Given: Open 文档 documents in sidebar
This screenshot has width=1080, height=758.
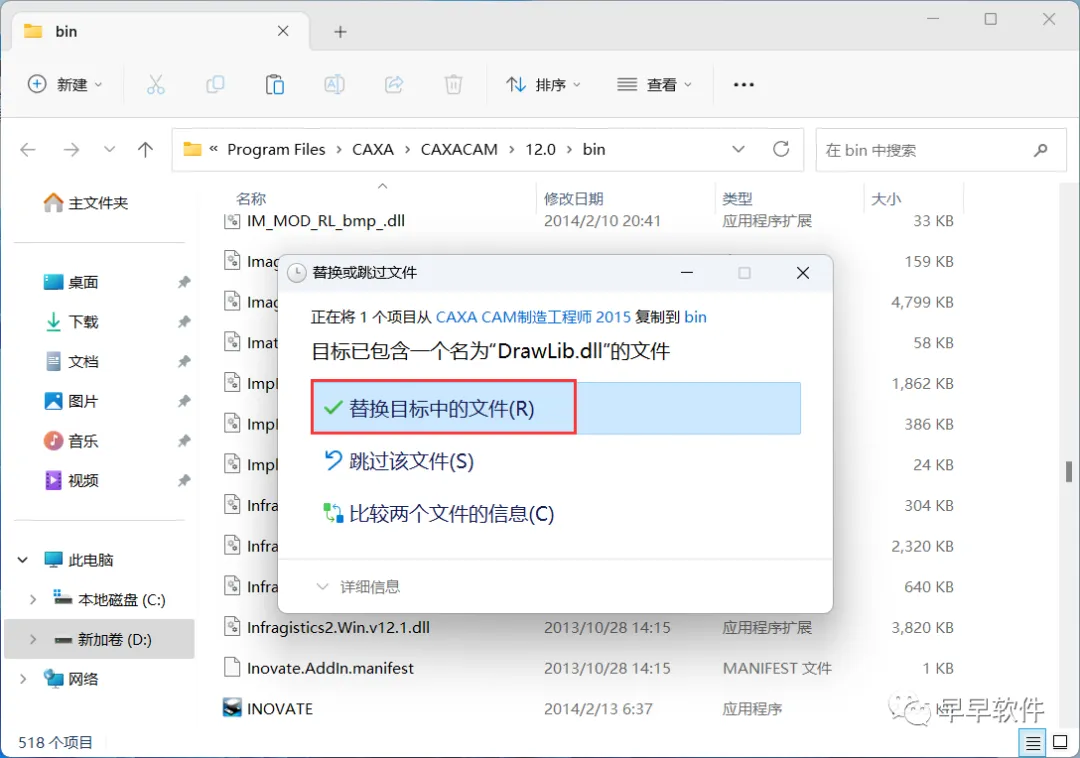Looking at the screenshot, I should [x=71, y=361].
